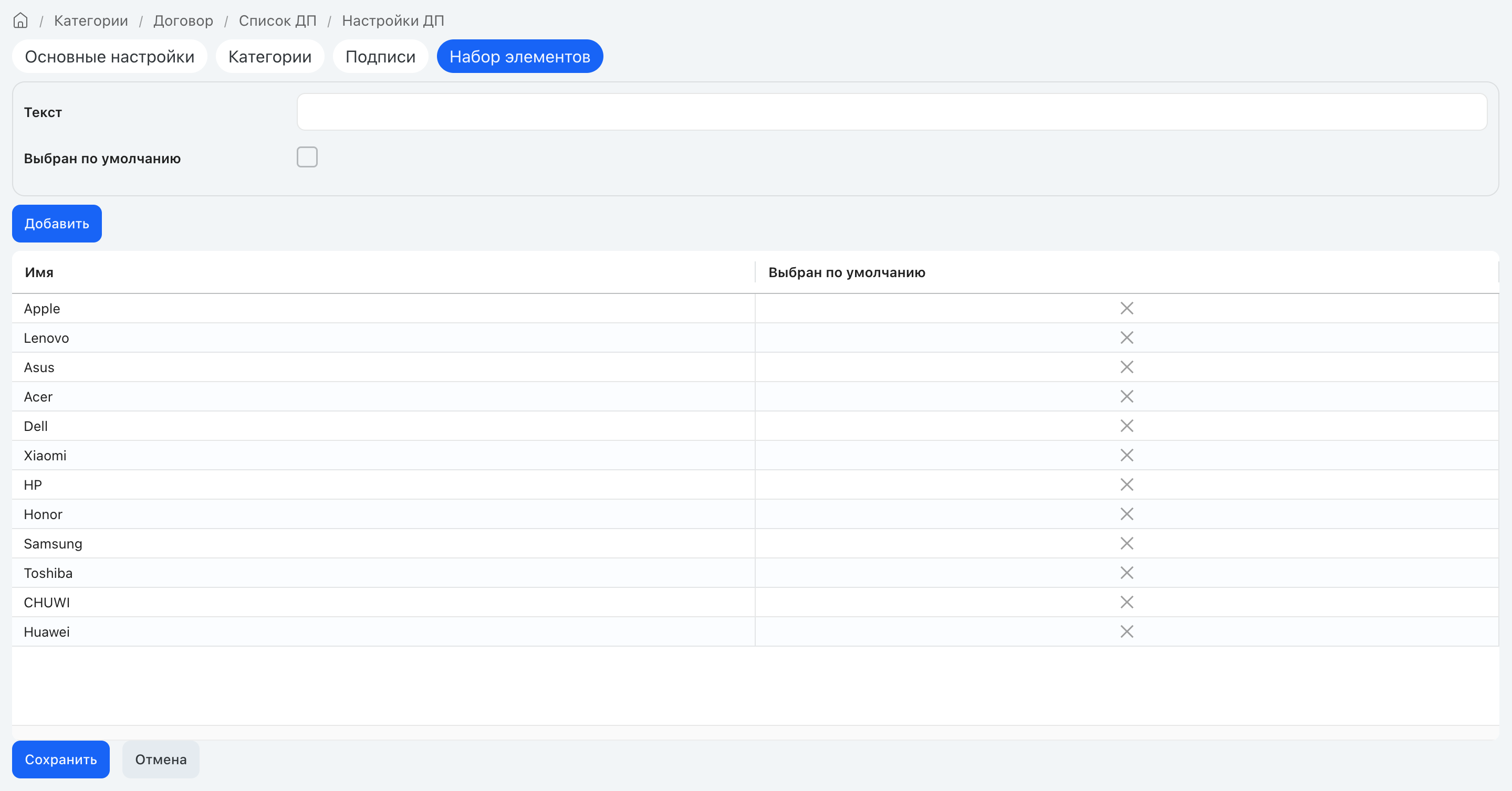Select the 'CHUWI' name cell
This screenshot has height=791, width=1512.
383,602
